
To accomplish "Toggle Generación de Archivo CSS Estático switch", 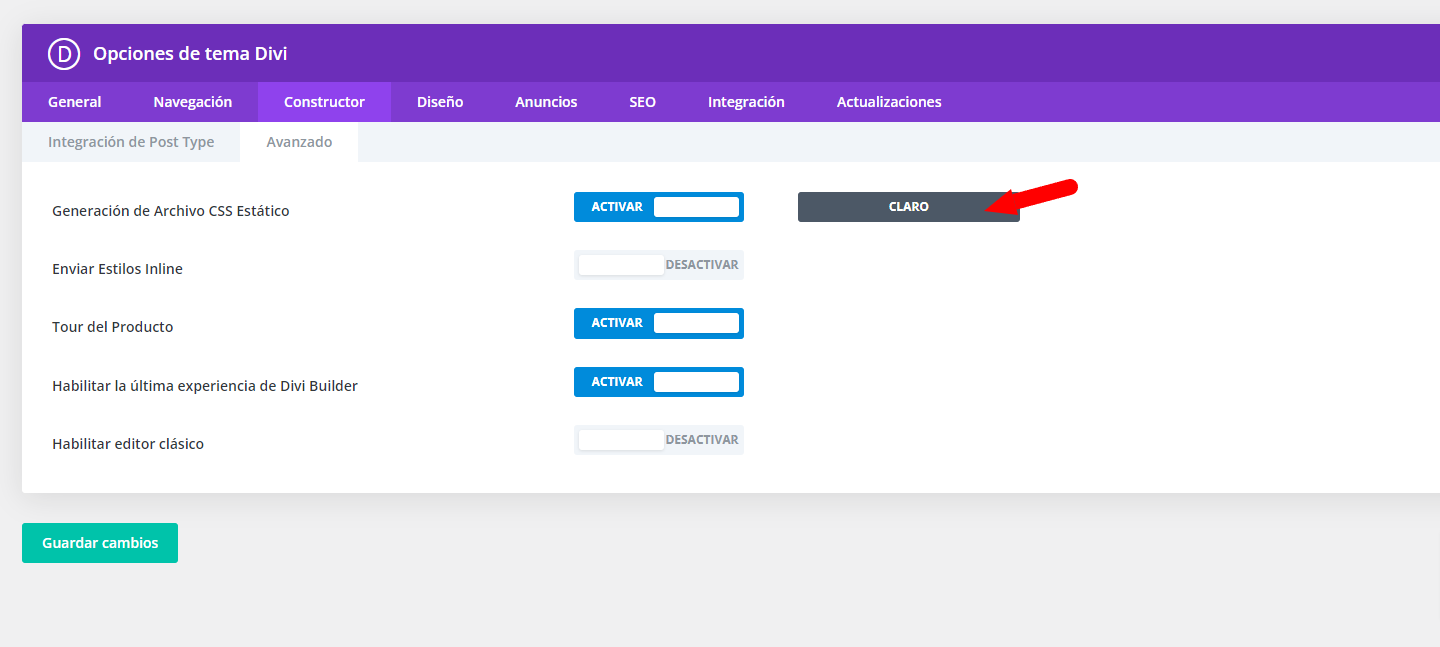I will coord(659,207).
